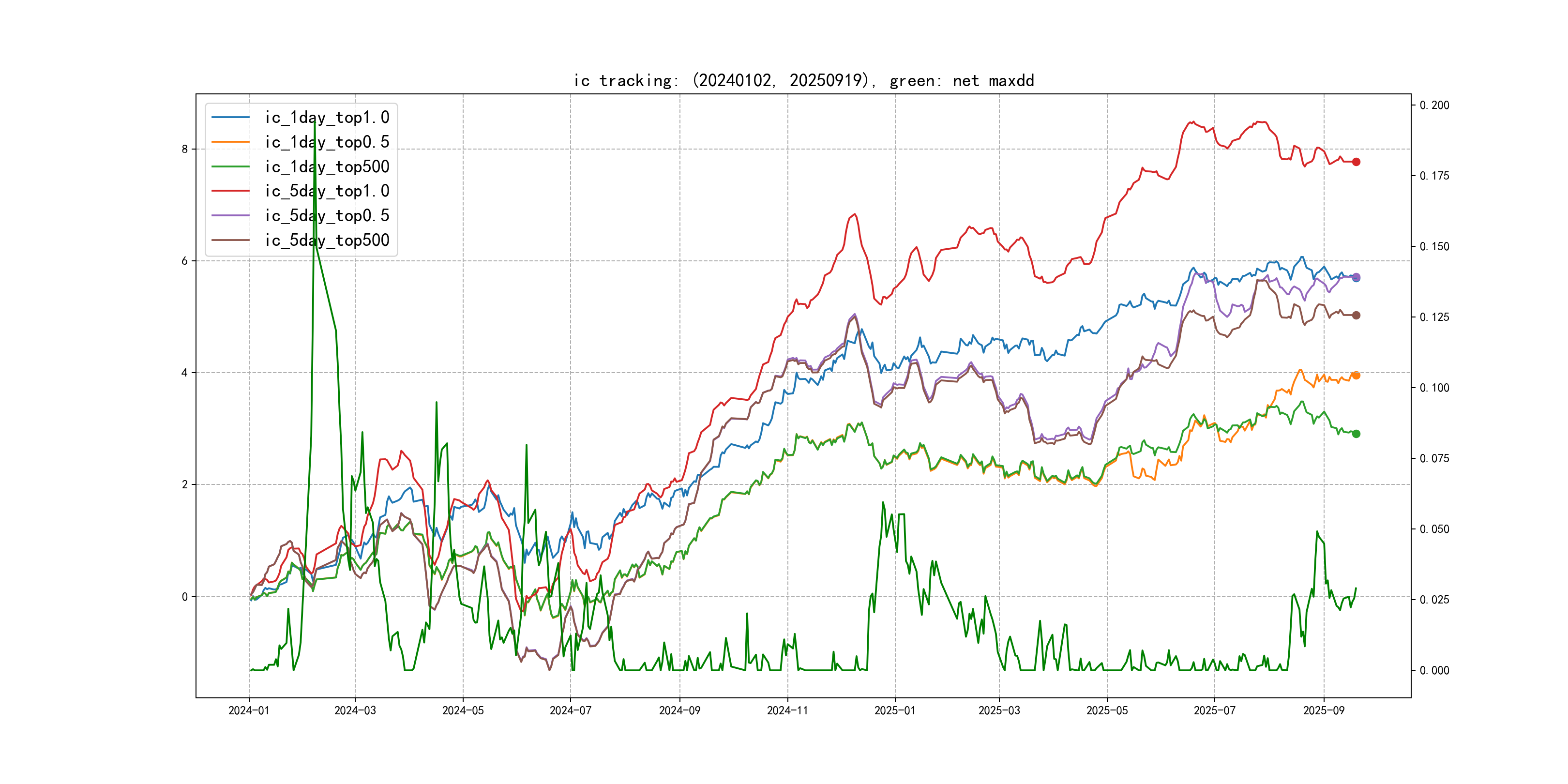Click the red line swatch in legend

pos(231,191)
